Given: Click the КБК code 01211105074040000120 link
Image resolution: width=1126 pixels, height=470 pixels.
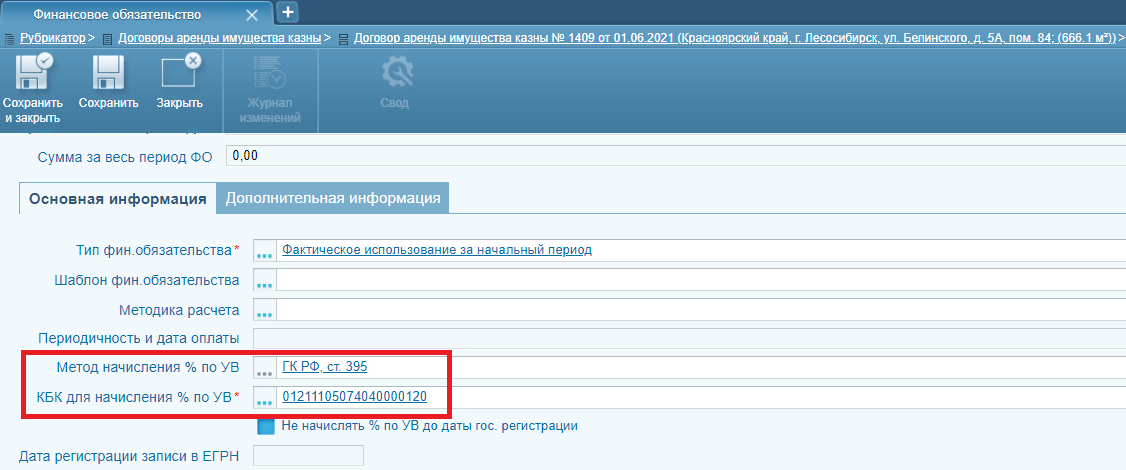Looking at the screenshot, I should click(x=354, y=397).
